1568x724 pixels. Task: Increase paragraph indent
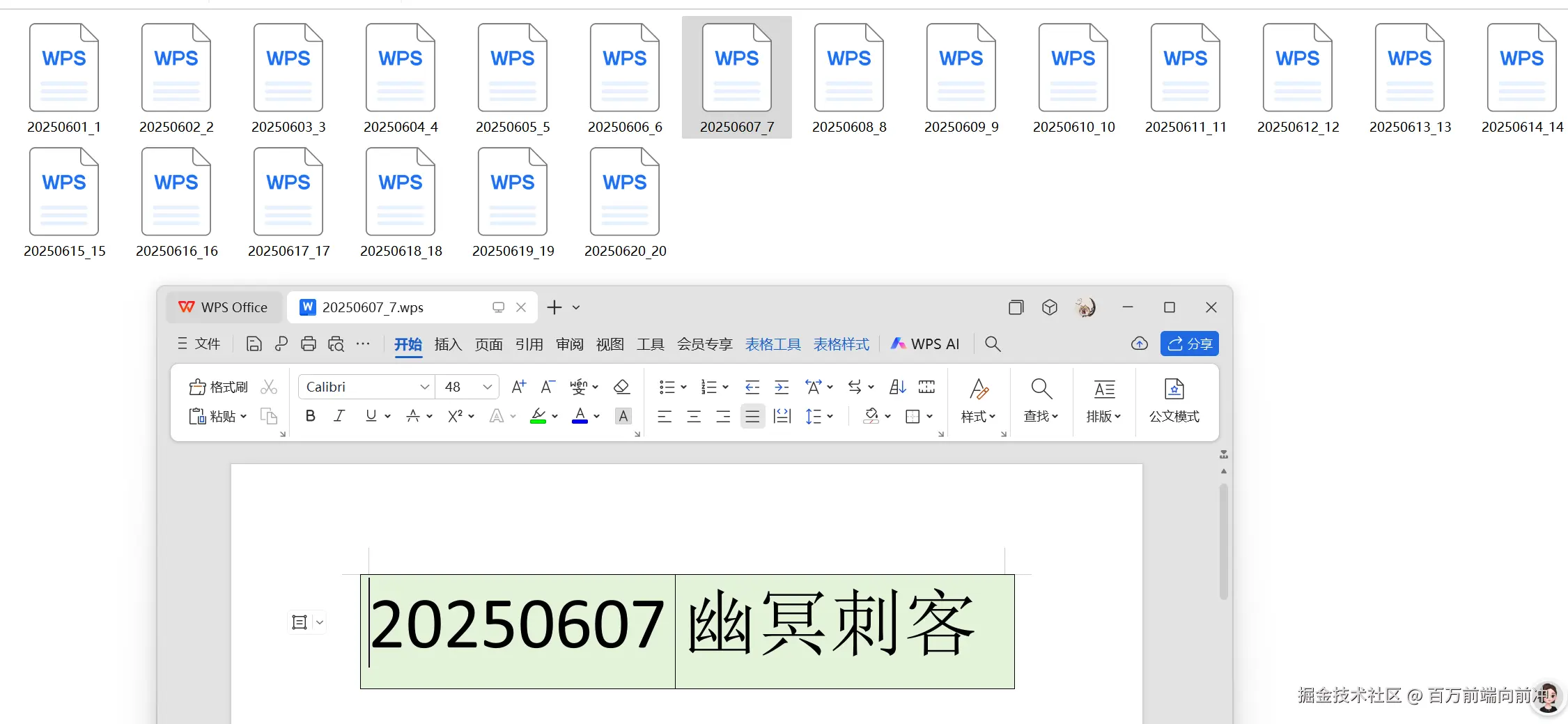[x=782, y=387]
